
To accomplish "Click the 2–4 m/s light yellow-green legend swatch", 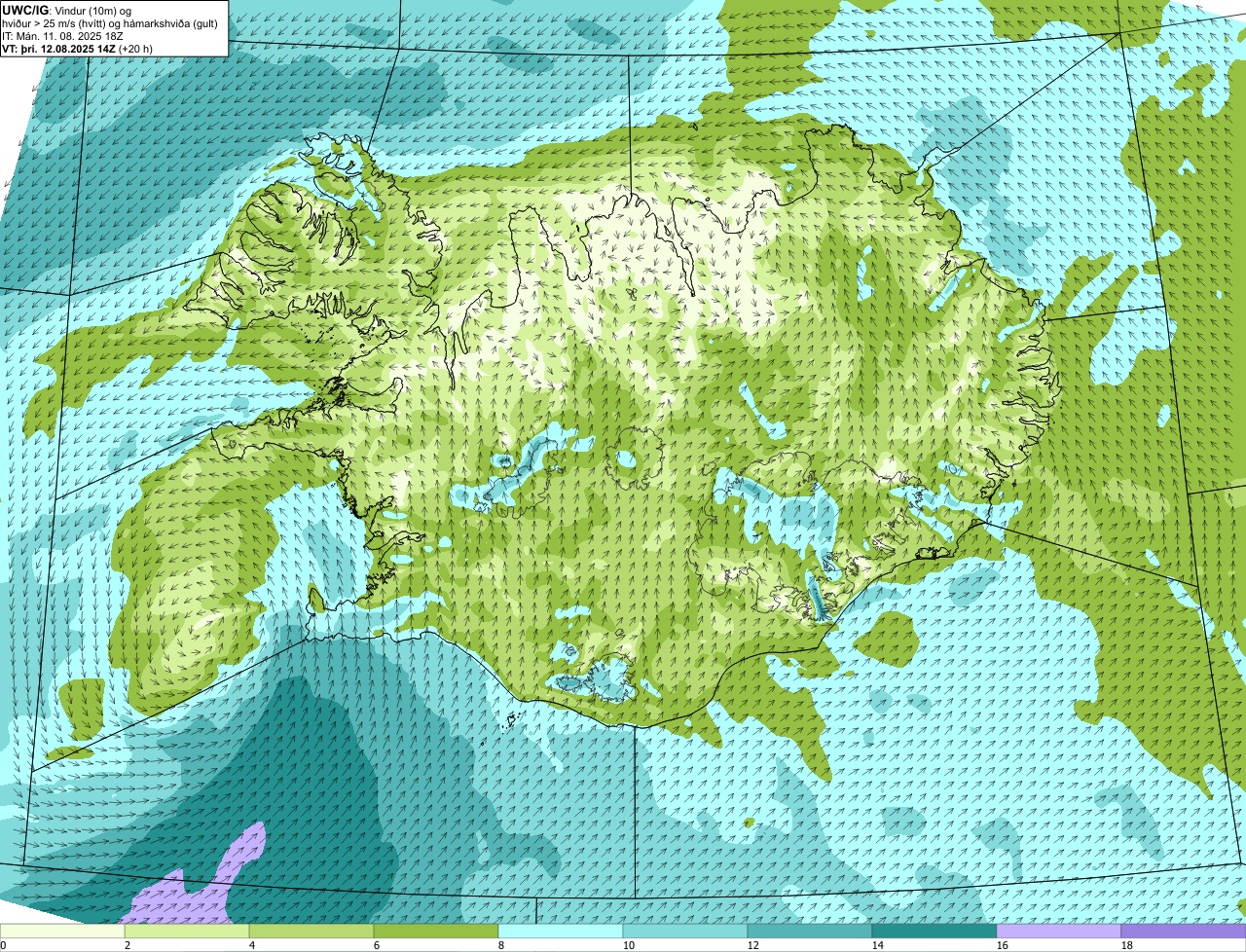I will tap(187, 932).
